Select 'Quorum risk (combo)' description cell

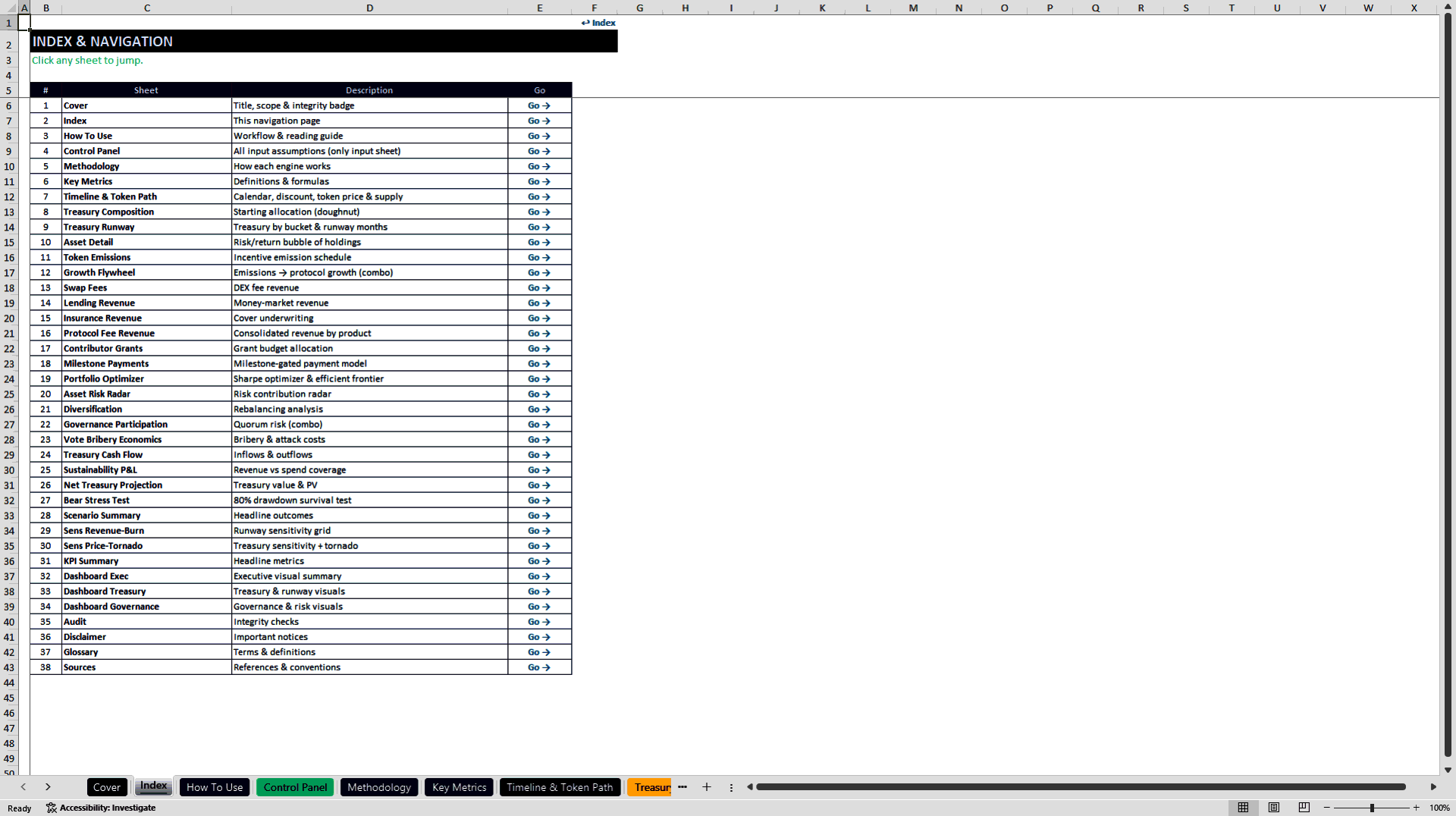[x=369, y=424]
